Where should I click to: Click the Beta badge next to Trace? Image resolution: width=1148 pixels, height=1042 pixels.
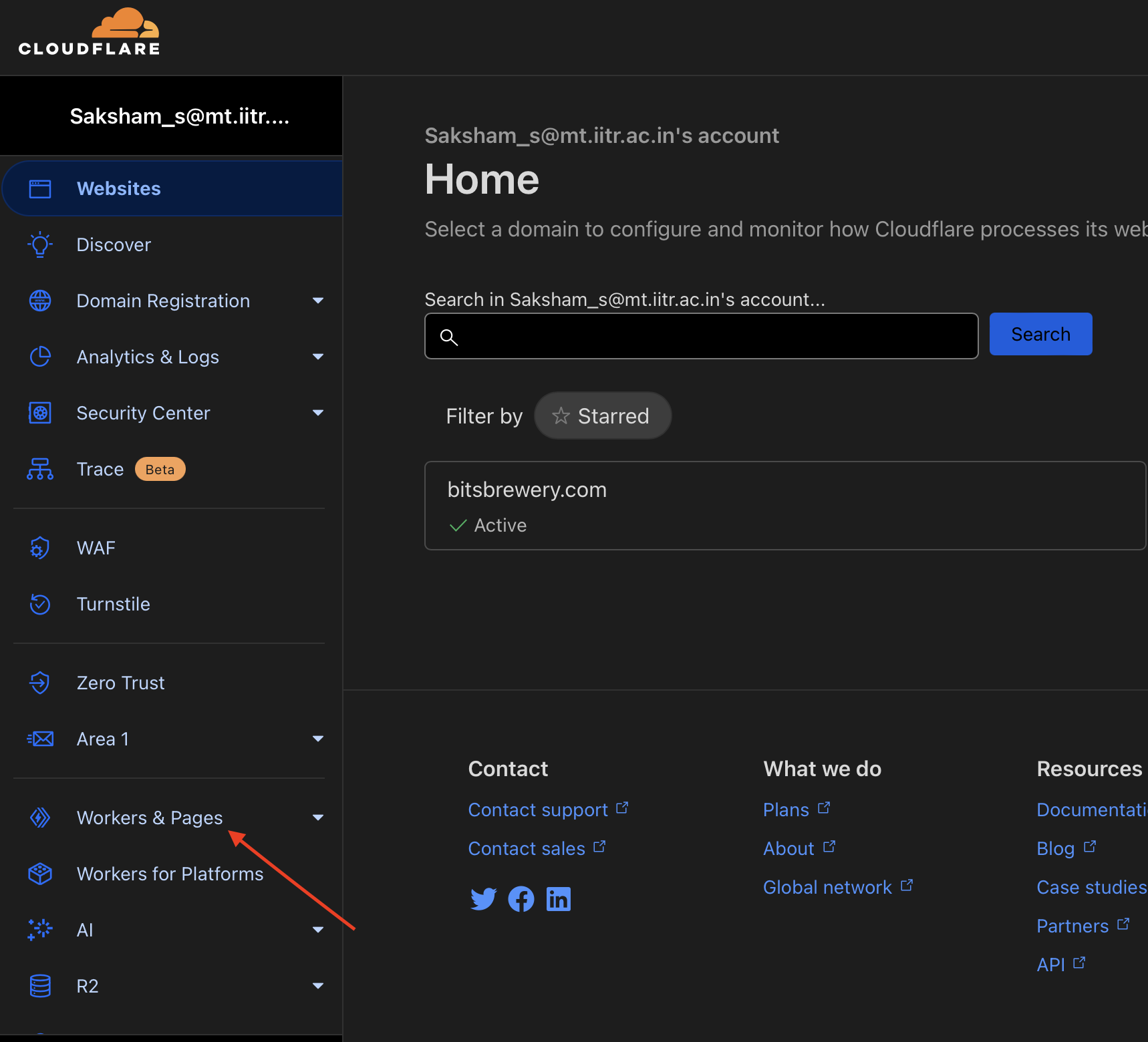pyautogui.click(x=160, y=469)
